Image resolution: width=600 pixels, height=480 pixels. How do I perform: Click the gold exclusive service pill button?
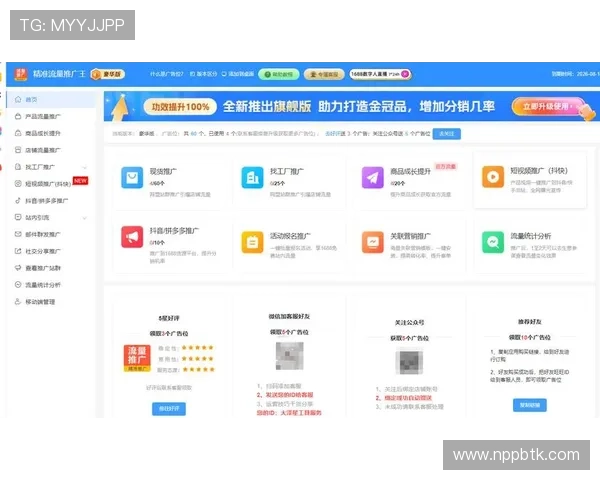point(324,74)
